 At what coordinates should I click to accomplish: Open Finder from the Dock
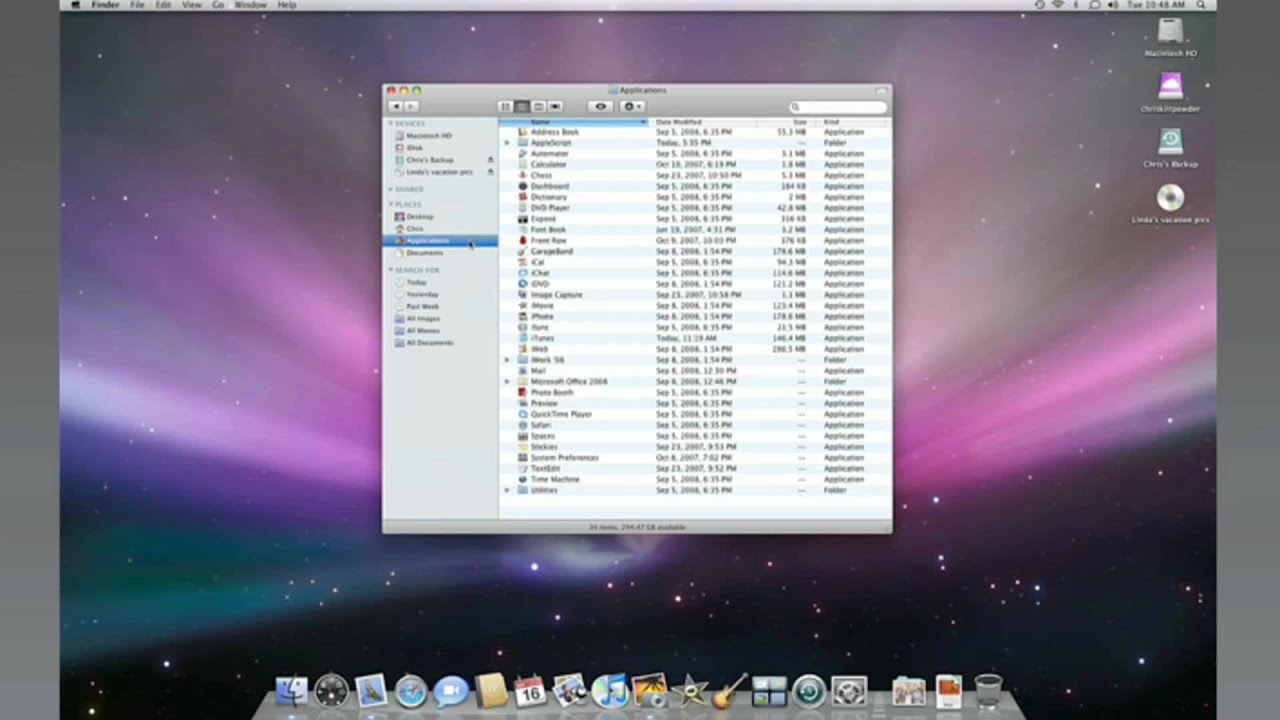pos(292,691)
